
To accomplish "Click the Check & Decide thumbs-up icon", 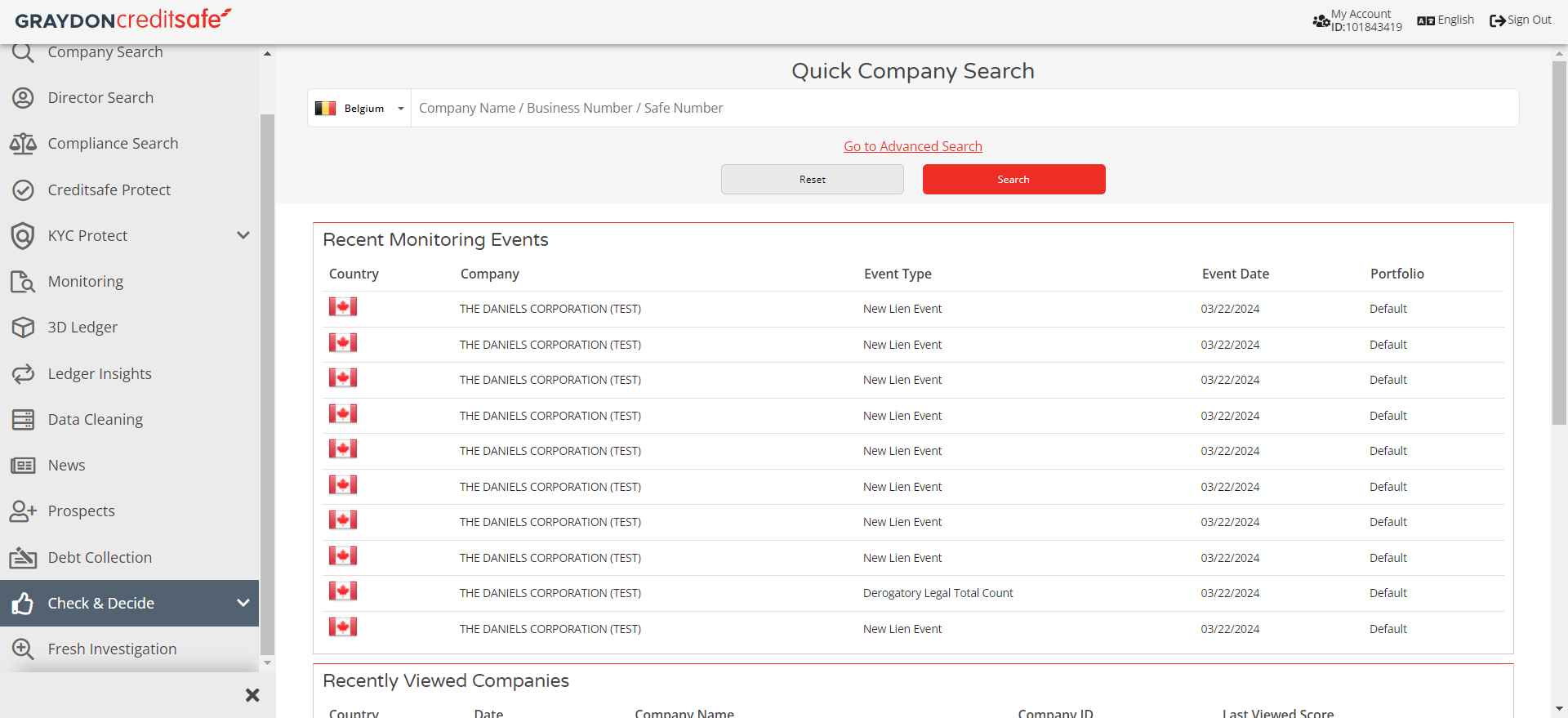I will click(x=23, y=604).
